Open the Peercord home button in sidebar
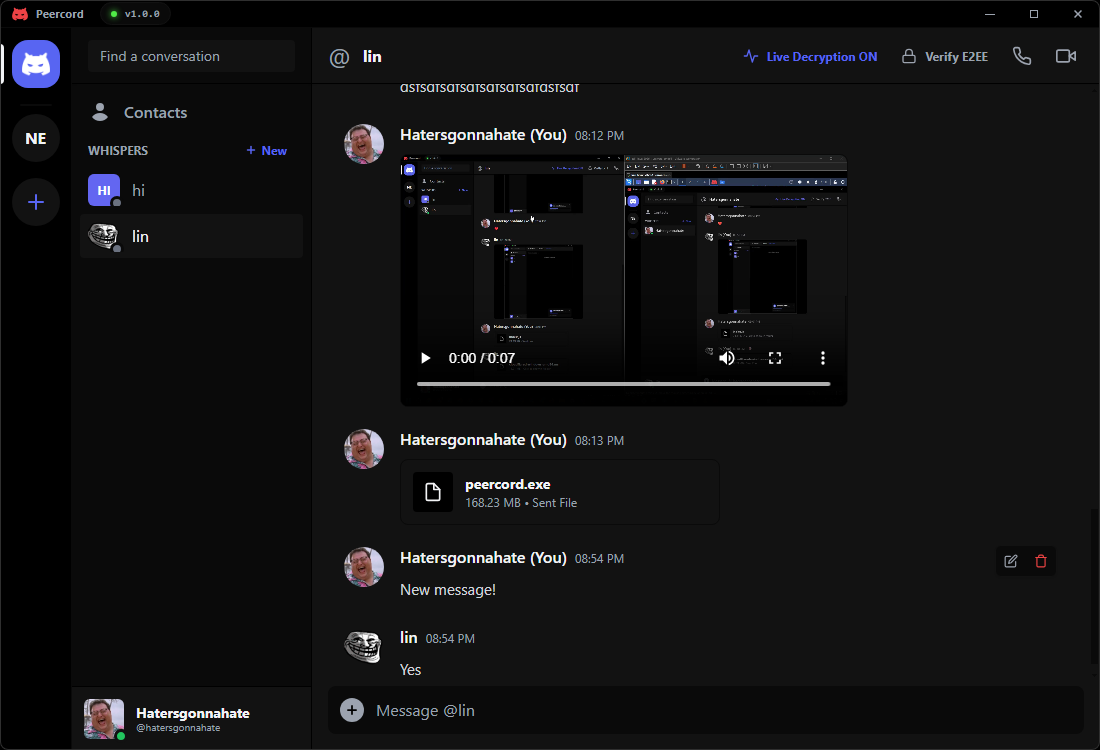Screen dimensions: 1100x750 [36, 64]
